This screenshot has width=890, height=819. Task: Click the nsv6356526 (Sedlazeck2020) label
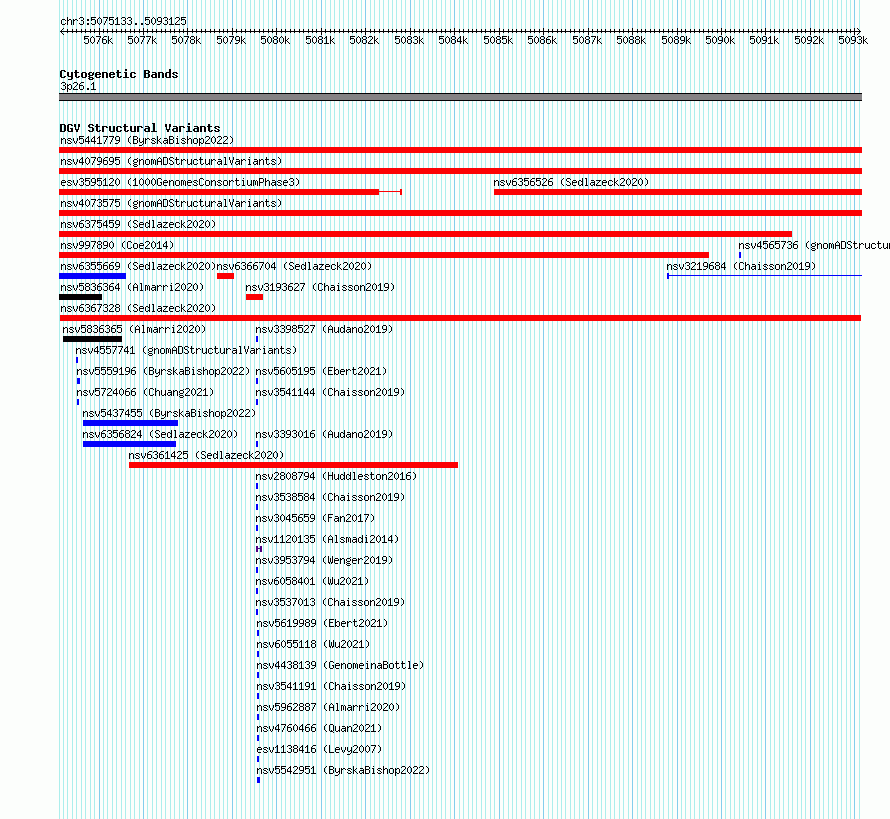click(x=571, y=182)
